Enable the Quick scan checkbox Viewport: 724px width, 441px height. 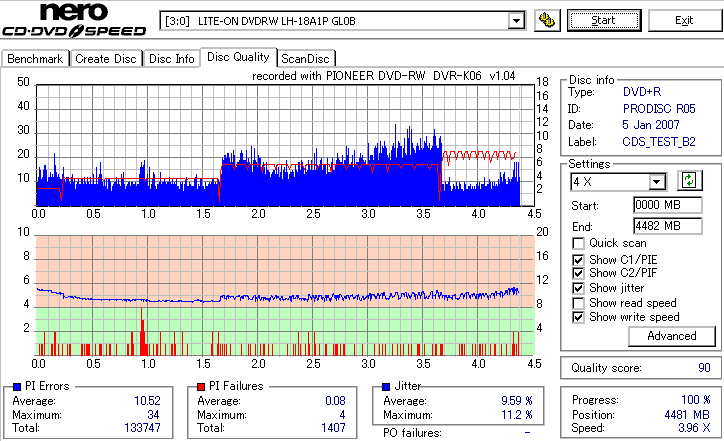(x=578, y=243)
